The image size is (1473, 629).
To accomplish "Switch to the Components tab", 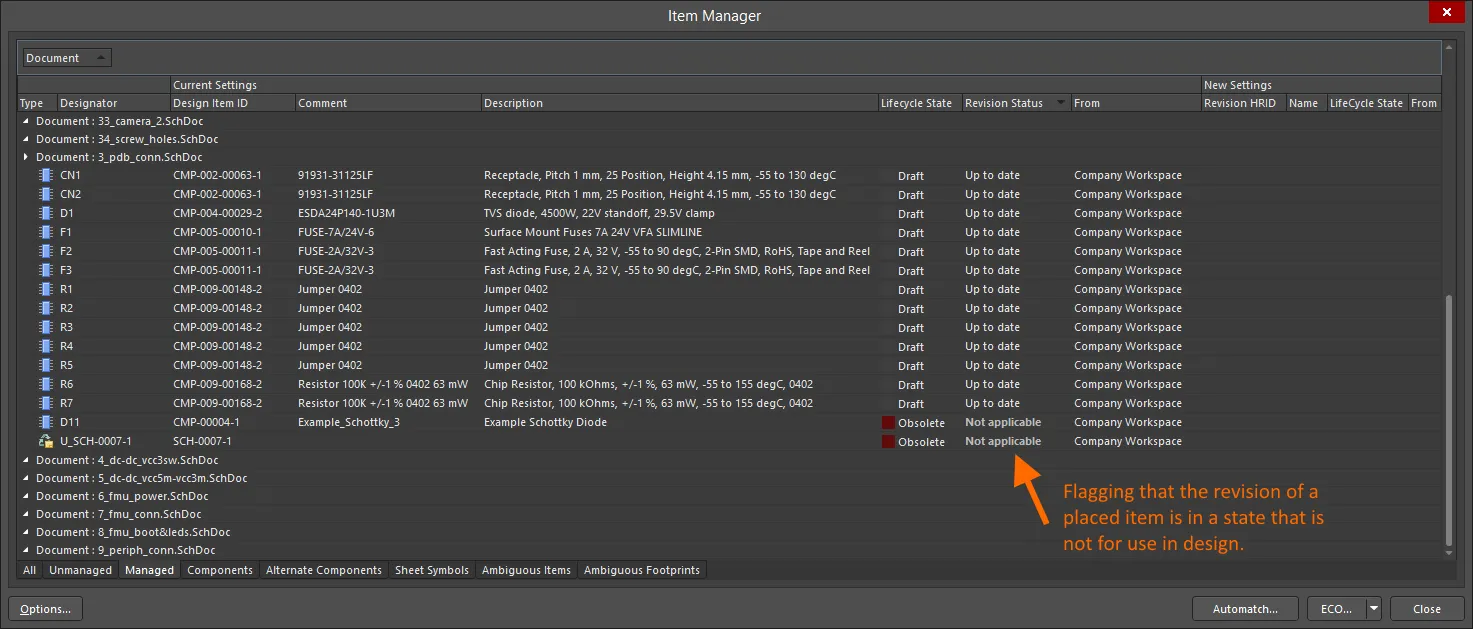I will [x=220, y=570].
